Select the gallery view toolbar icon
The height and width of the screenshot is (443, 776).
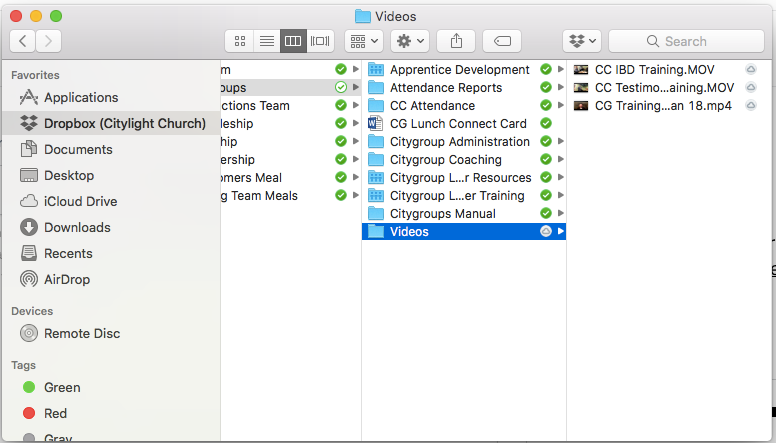click(320, 41)
